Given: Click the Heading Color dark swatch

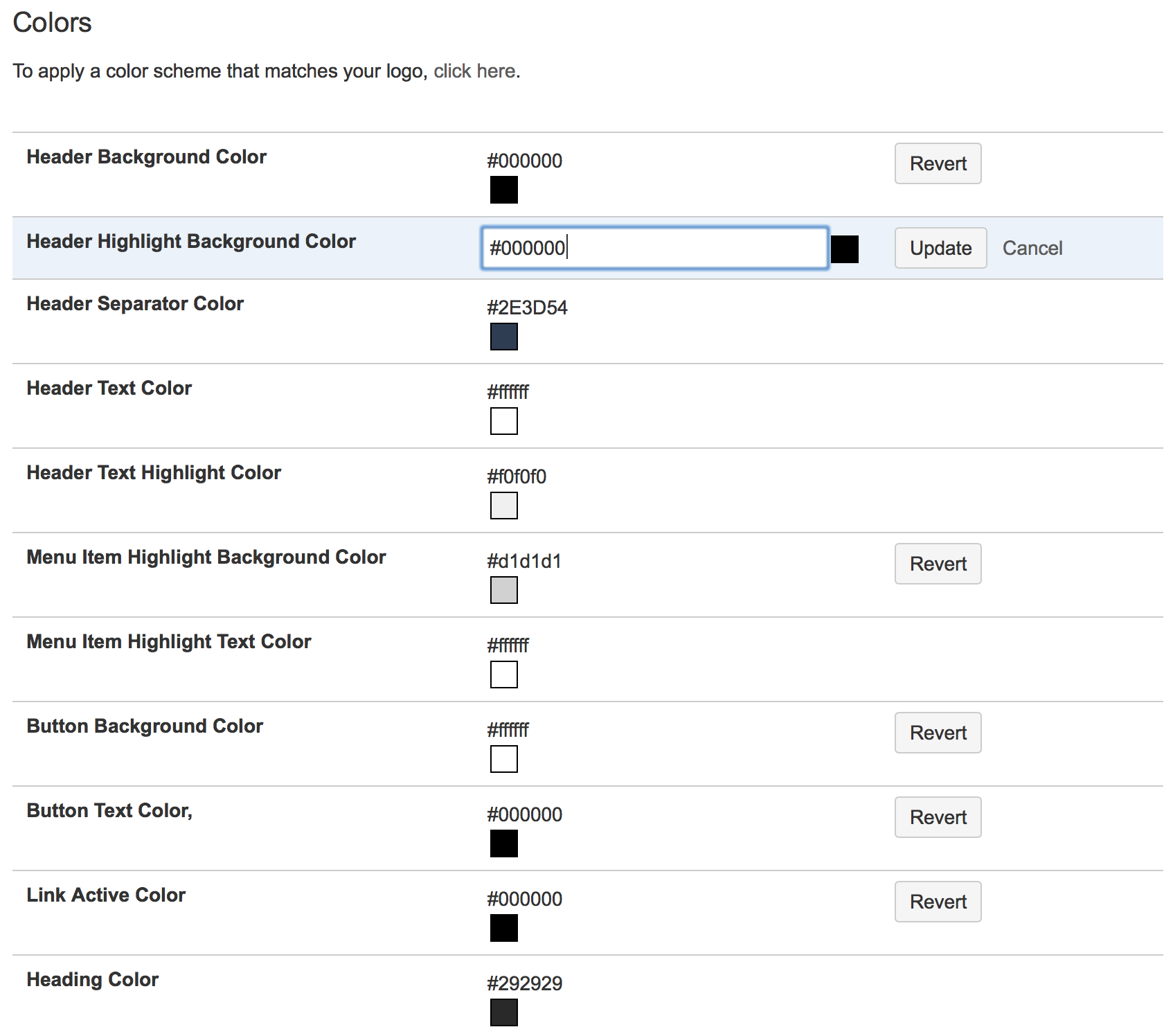Looking at the screenshot, I should tap(503, 1012).
